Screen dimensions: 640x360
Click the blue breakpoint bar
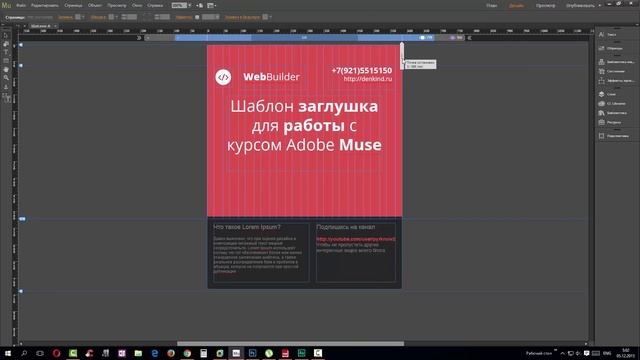pos(304,38)
